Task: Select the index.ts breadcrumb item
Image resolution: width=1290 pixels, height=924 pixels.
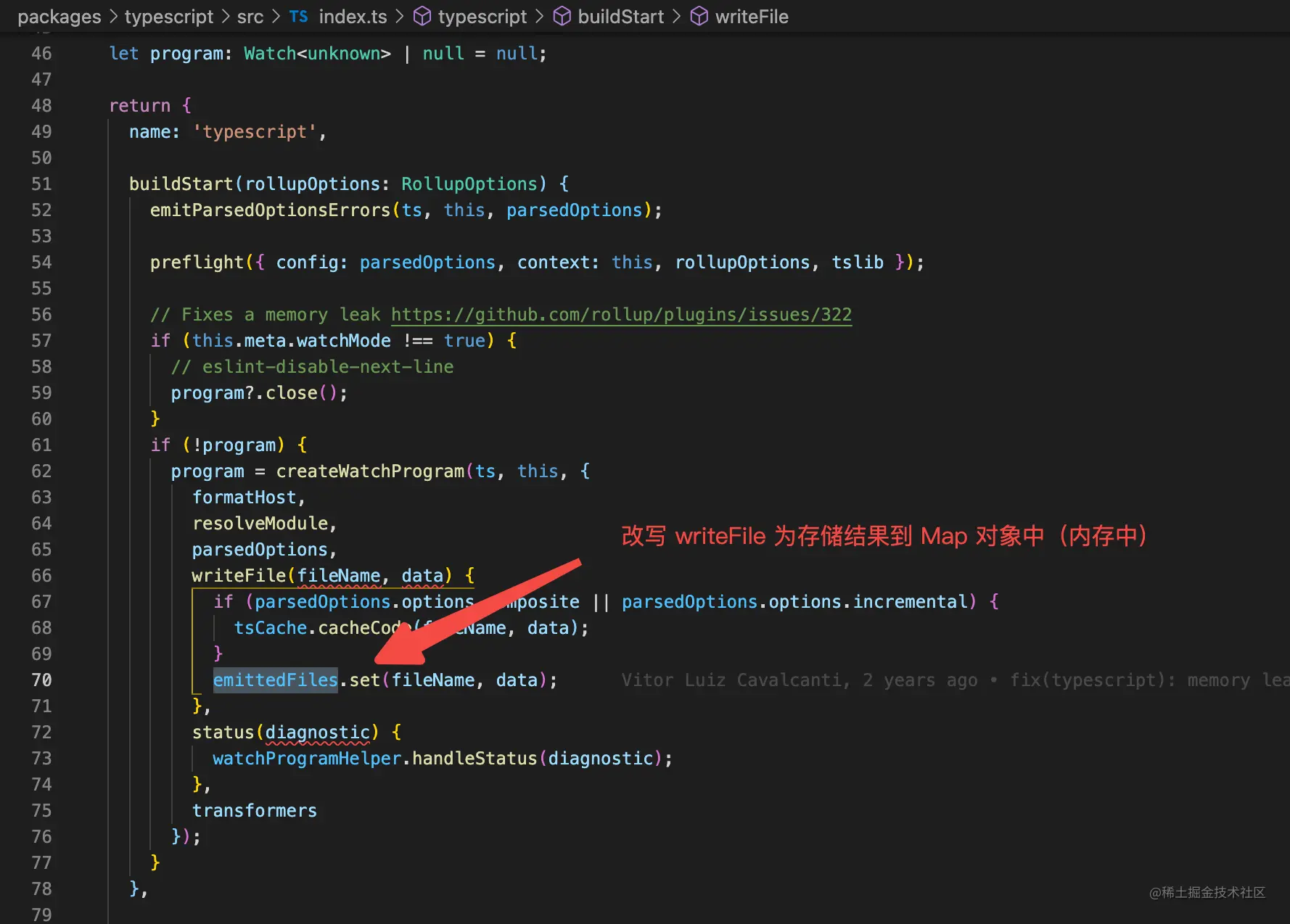Action: [353, 17]
